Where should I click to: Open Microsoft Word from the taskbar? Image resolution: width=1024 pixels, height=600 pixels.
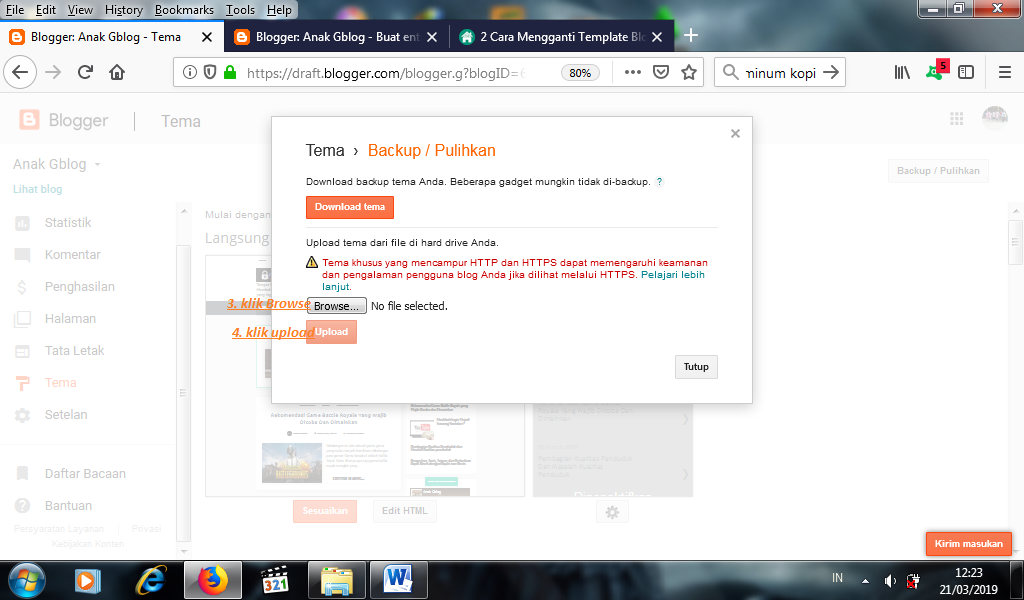[x=399, y=580]
